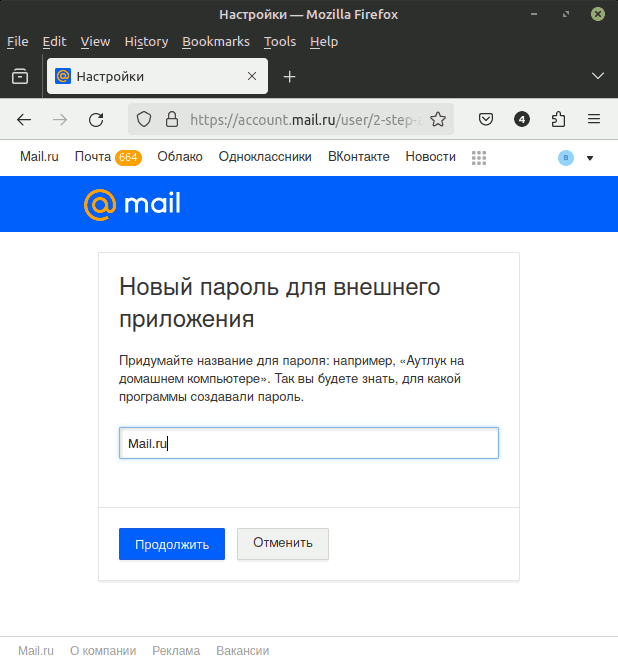This screenshot has width=618, height=665.
Task: Click the padlock site info icon
Action: point(172,120)
